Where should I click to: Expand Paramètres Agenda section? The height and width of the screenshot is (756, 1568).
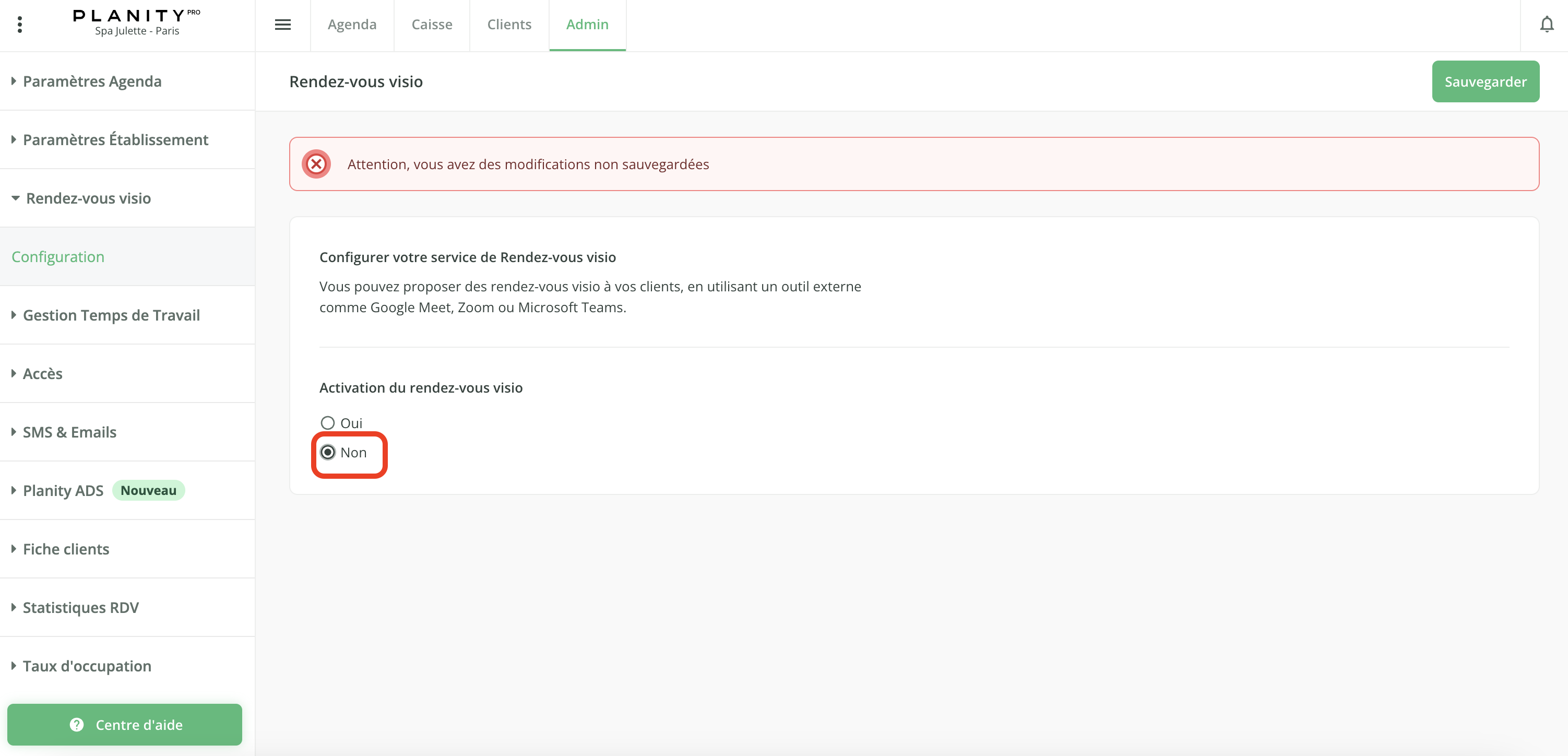point(92,81)
